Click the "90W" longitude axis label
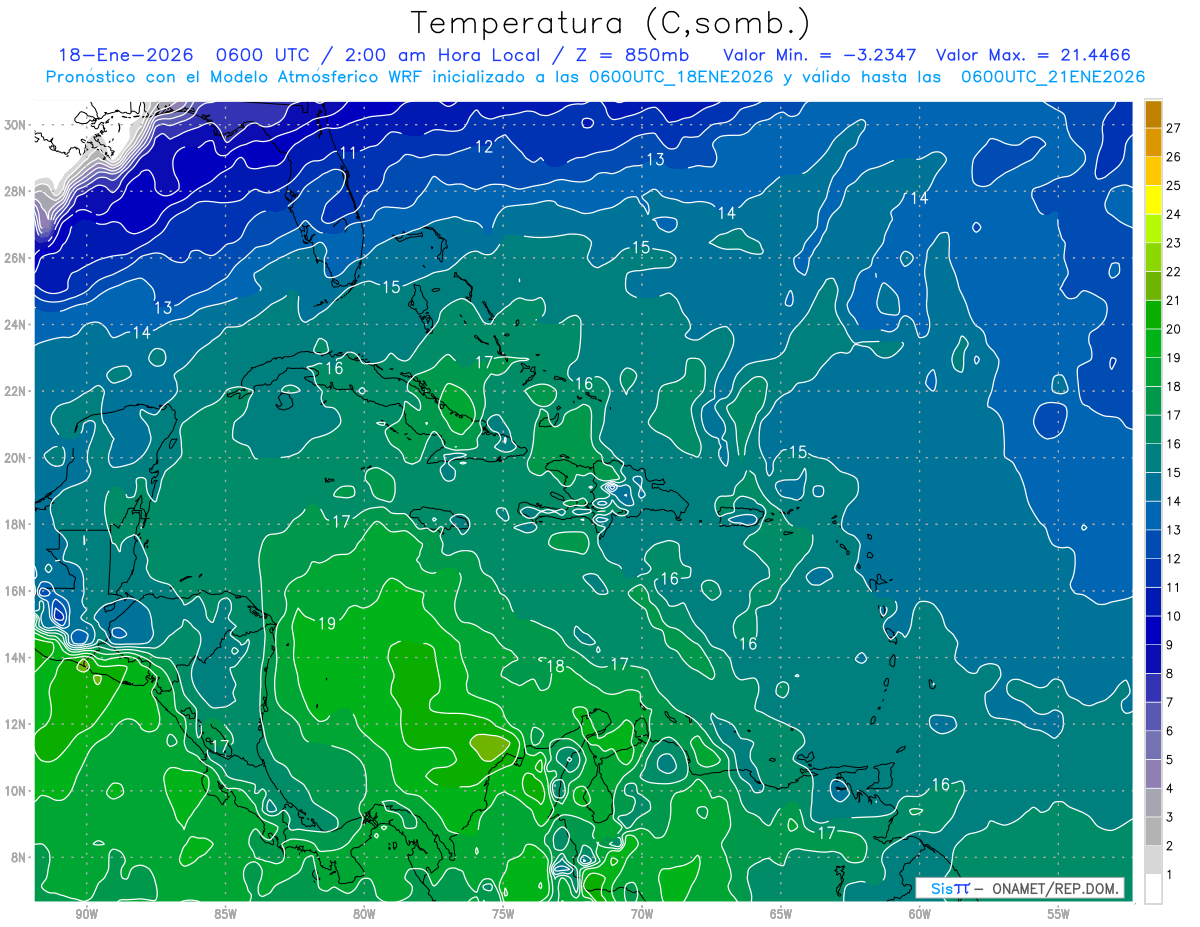The width and height of the screenshot is (1200, 927). tap(86, 914)
